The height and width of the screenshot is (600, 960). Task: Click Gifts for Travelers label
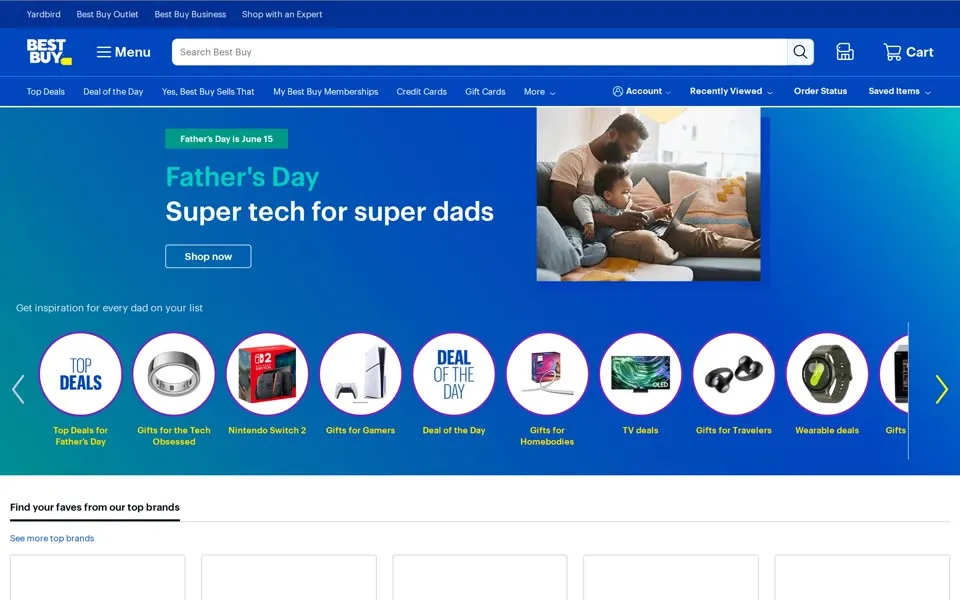point(734,430)
